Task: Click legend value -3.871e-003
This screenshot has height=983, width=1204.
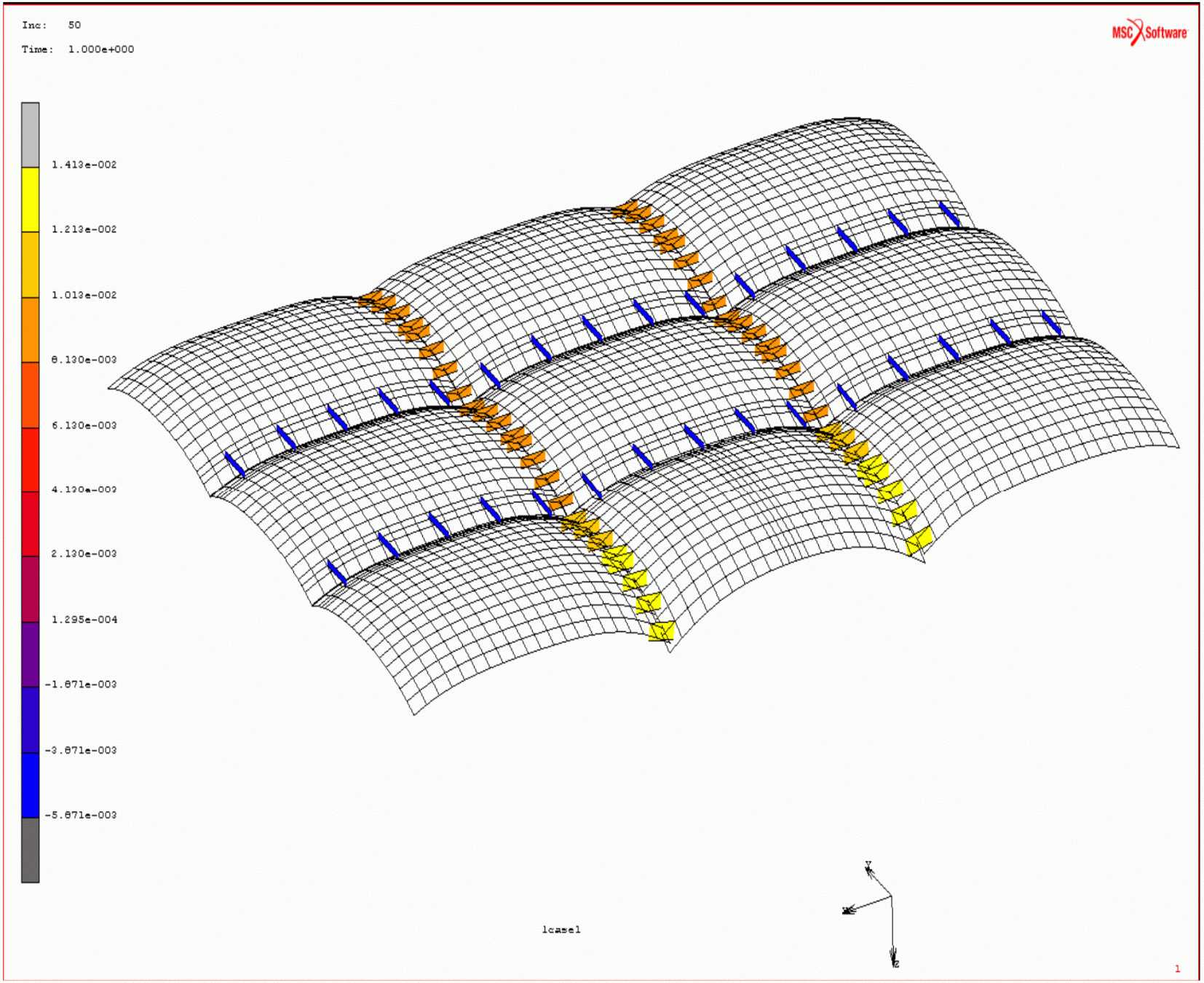Action: tap(81, 750)
